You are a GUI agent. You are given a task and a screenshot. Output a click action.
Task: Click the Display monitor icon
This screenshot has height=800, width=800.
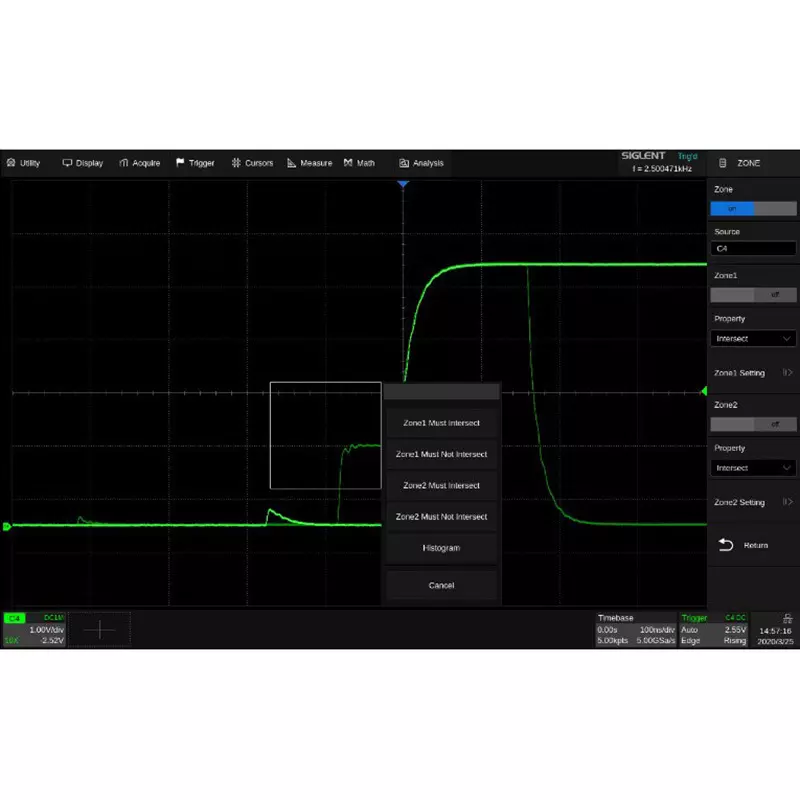67,163
